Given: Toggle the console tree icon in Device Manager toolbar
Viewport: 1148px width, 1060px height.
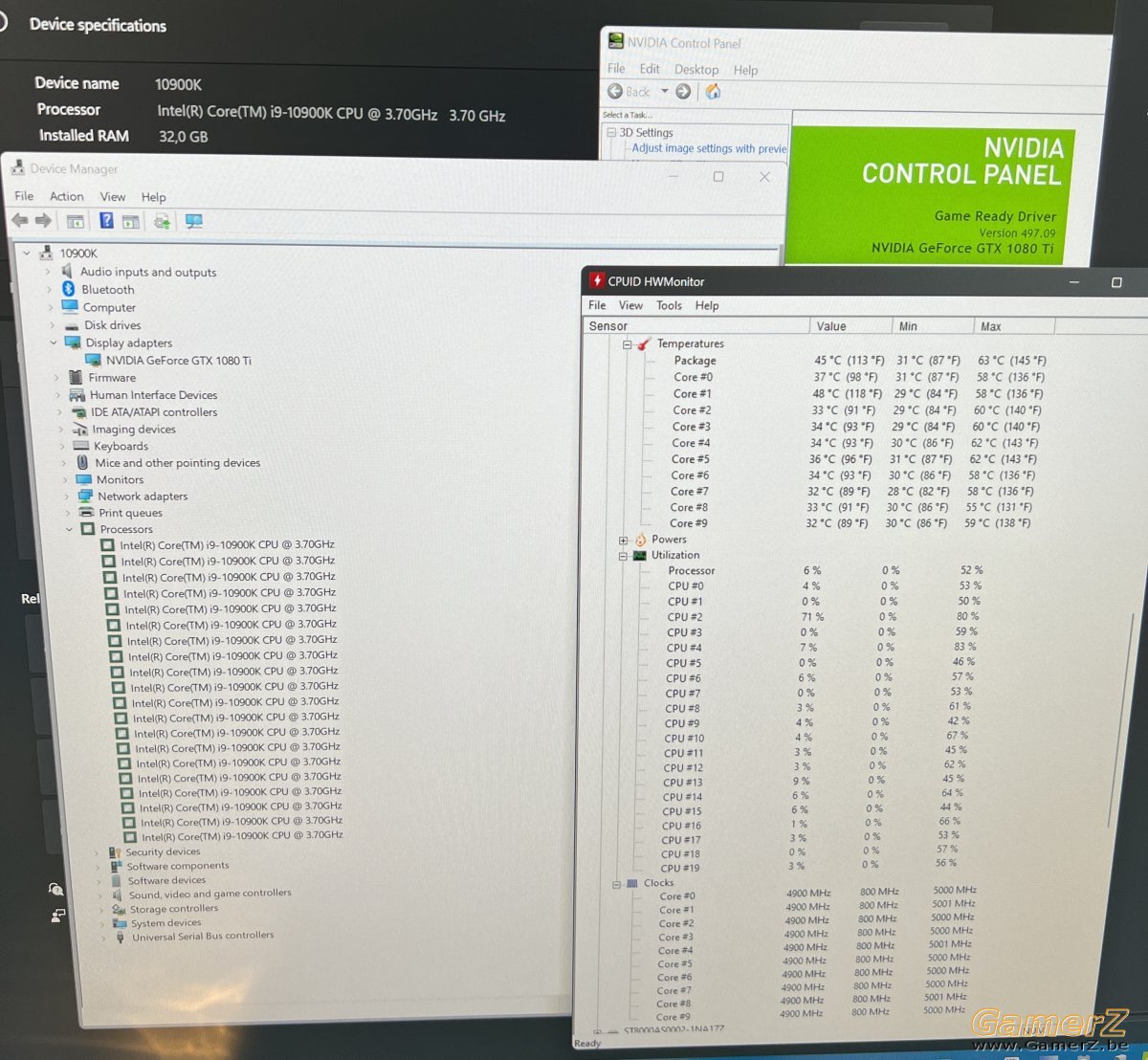Looking at the screenshot, I should (76, 222).
